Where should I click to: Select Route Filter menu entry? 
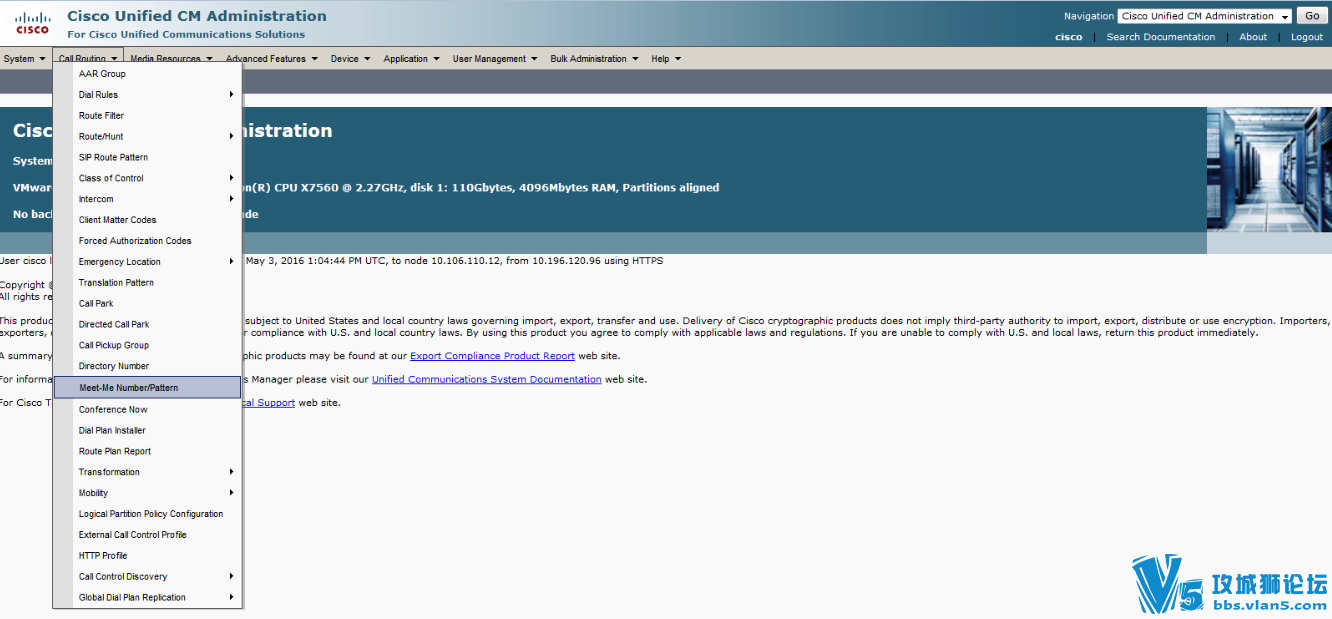147,116
